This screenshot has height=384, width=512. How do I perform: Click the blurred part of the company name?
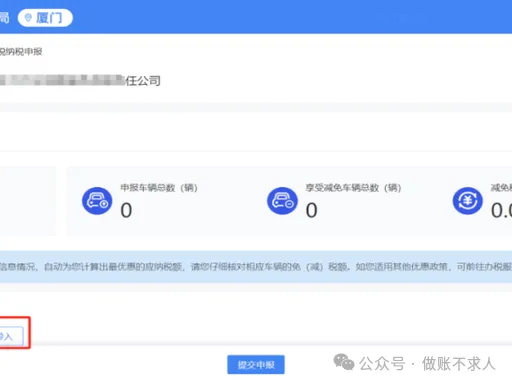coord(62,80)
